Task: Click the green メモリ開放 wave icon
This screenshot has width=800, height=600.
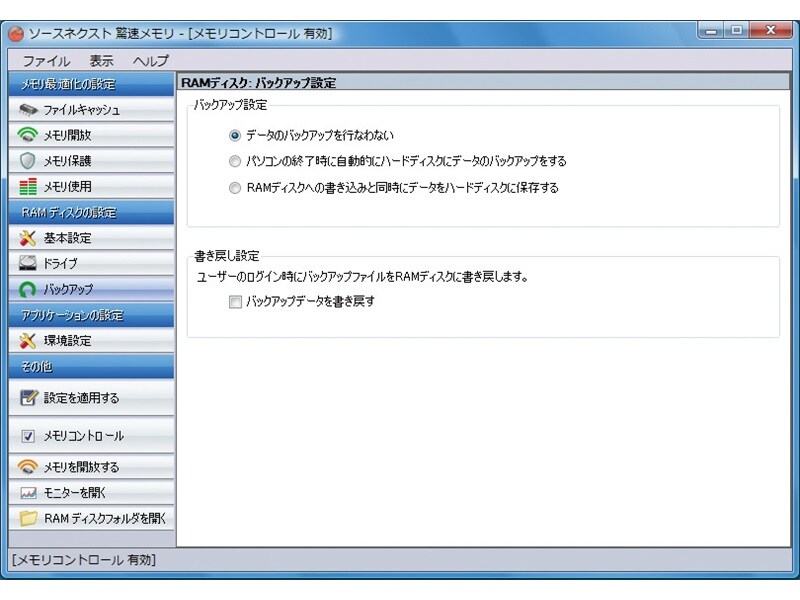Action: 28,135
